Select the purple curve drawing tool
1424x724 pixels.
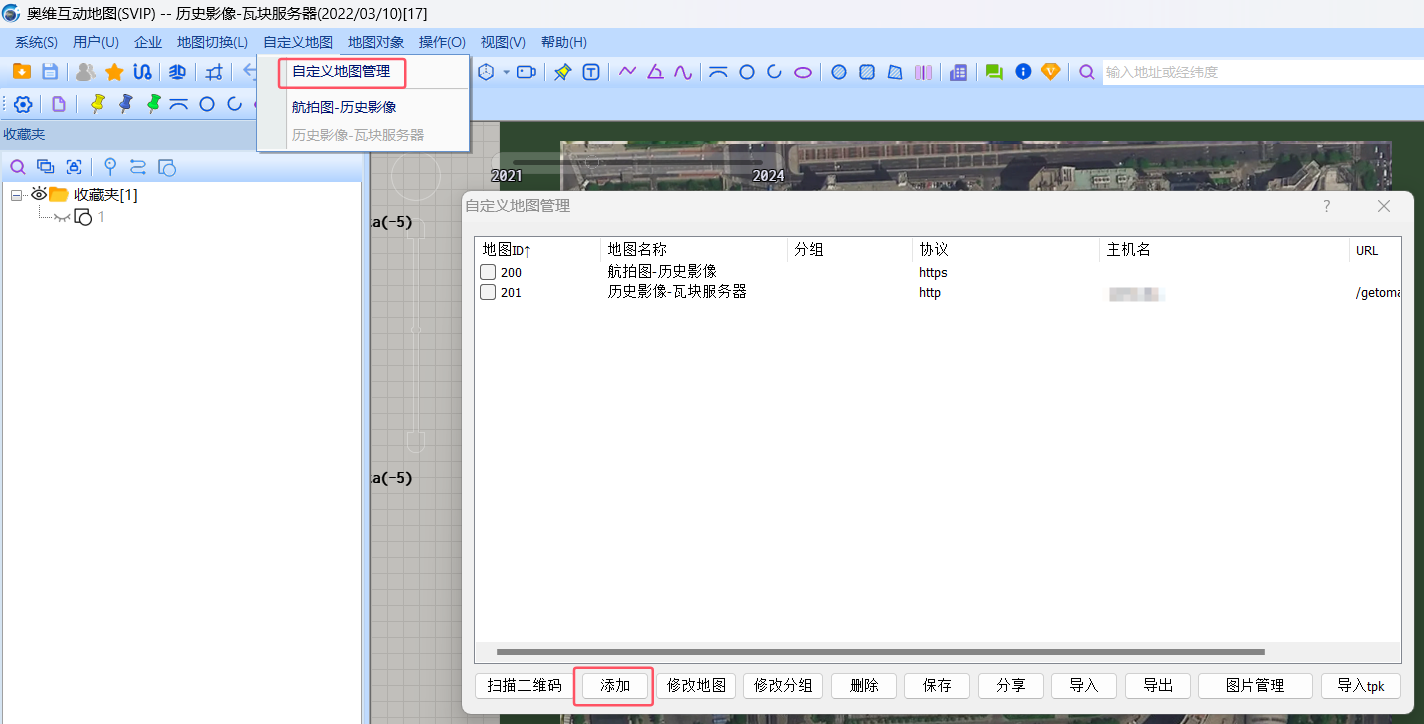pos(683,72)
